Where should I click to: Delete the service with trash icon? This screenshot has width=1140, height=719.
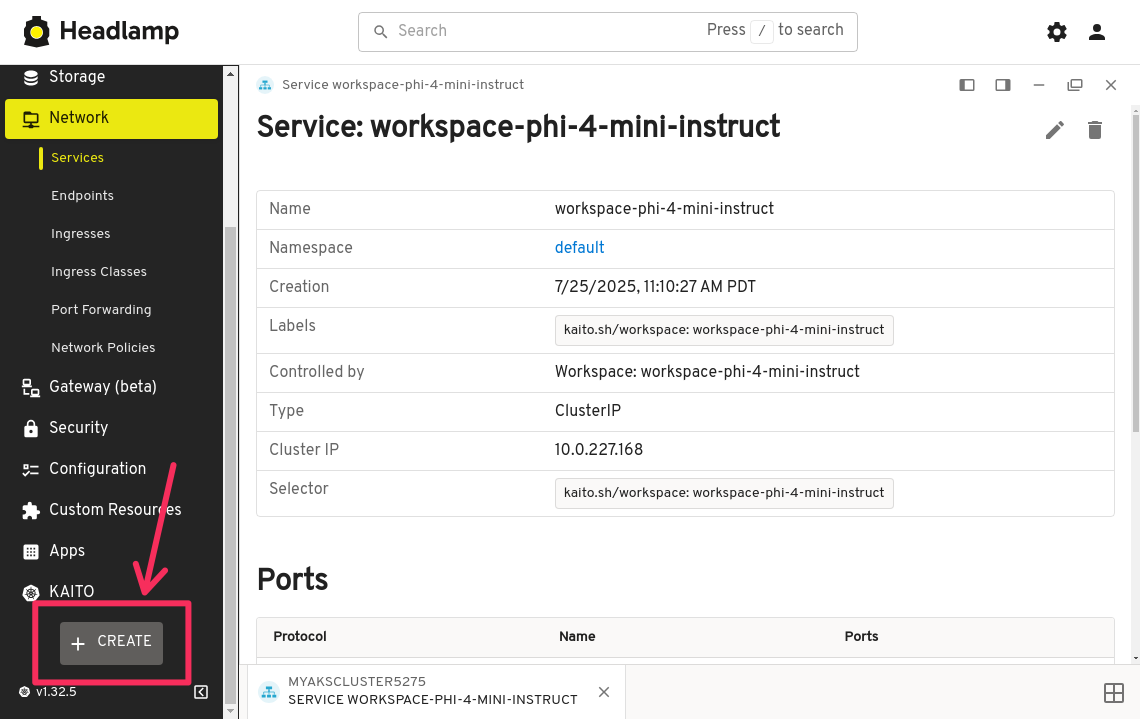click(x=1095, y=130)
